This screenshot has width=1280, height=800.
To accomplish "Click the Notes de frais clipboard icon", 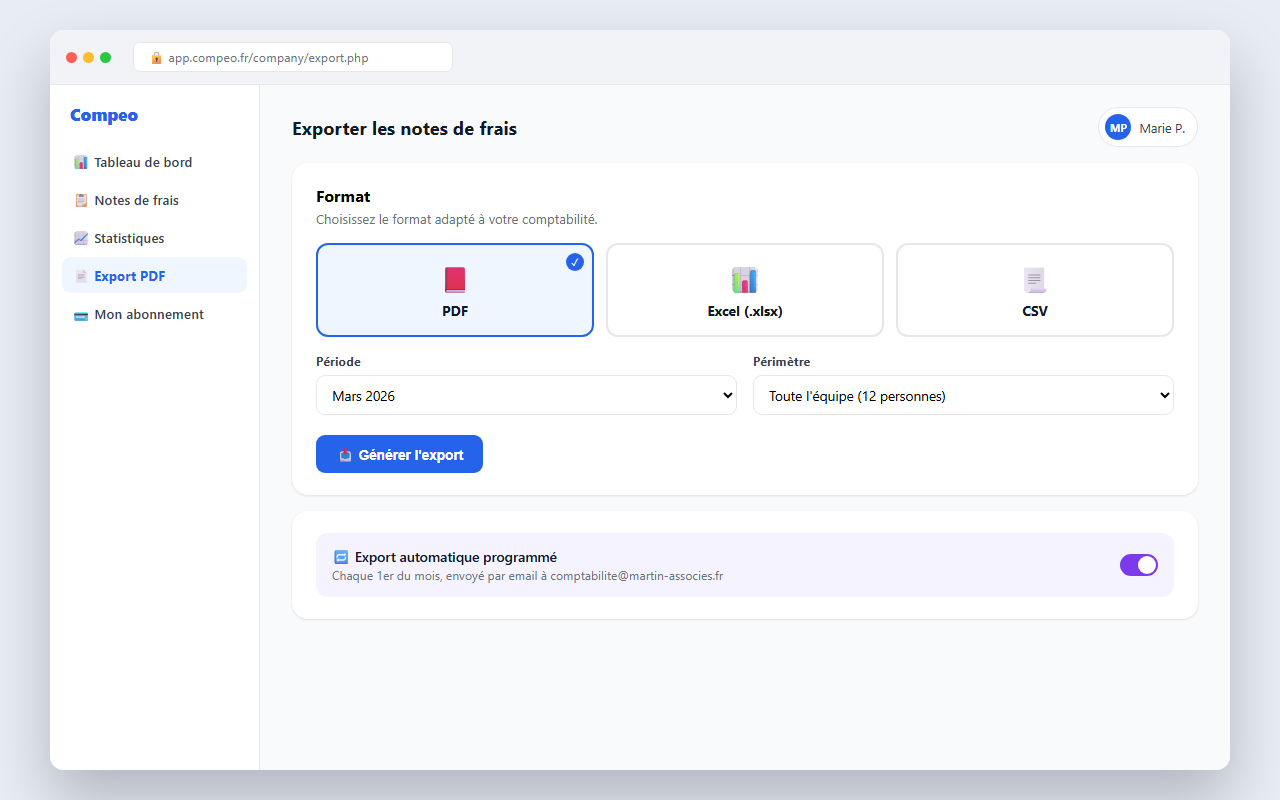I will [x=81, y=200].
